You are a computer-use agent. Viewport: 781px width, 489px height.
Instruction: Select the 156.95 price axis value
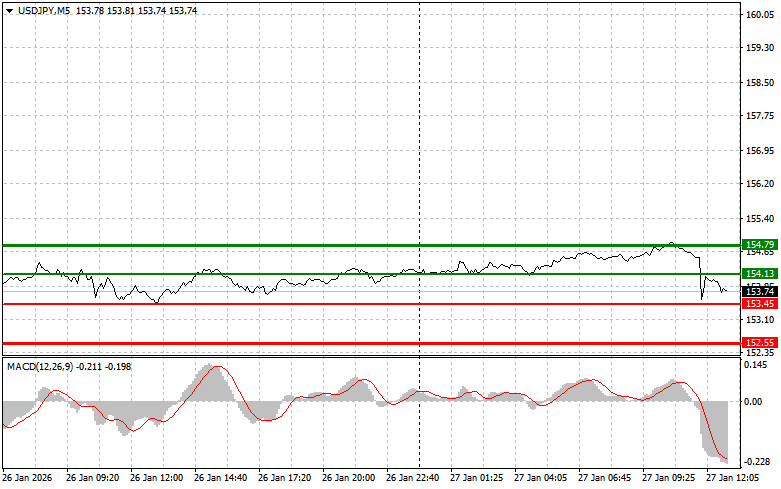(x=760, y=150)
